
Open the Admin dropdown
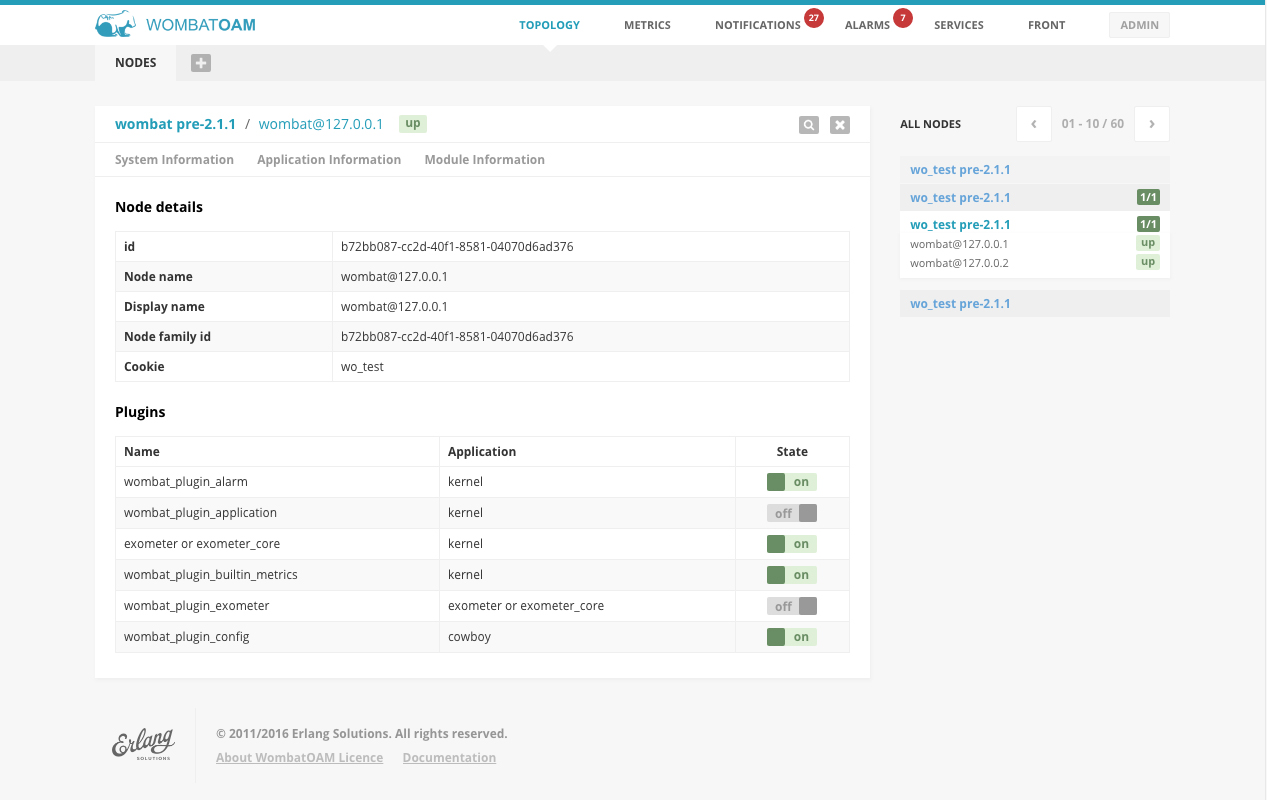1139,25
